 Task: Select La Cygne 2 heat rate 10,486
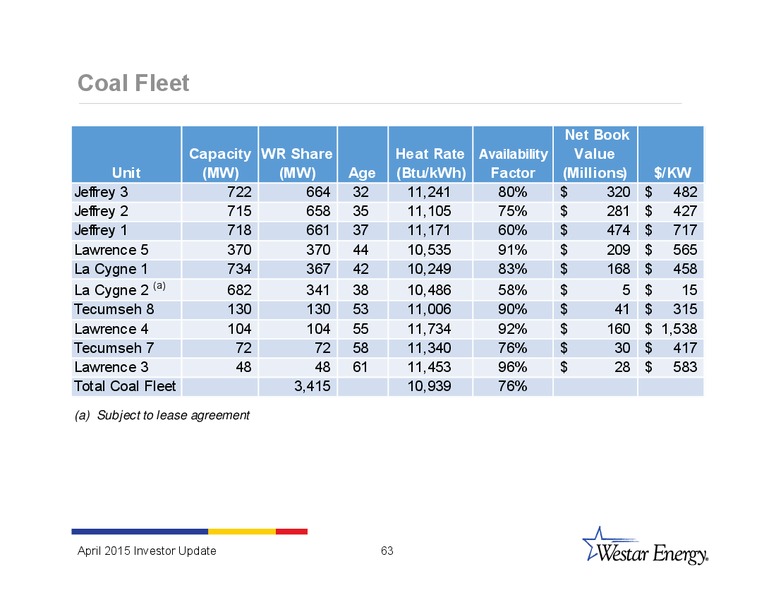pyautogui.click(x=429, y=290)
